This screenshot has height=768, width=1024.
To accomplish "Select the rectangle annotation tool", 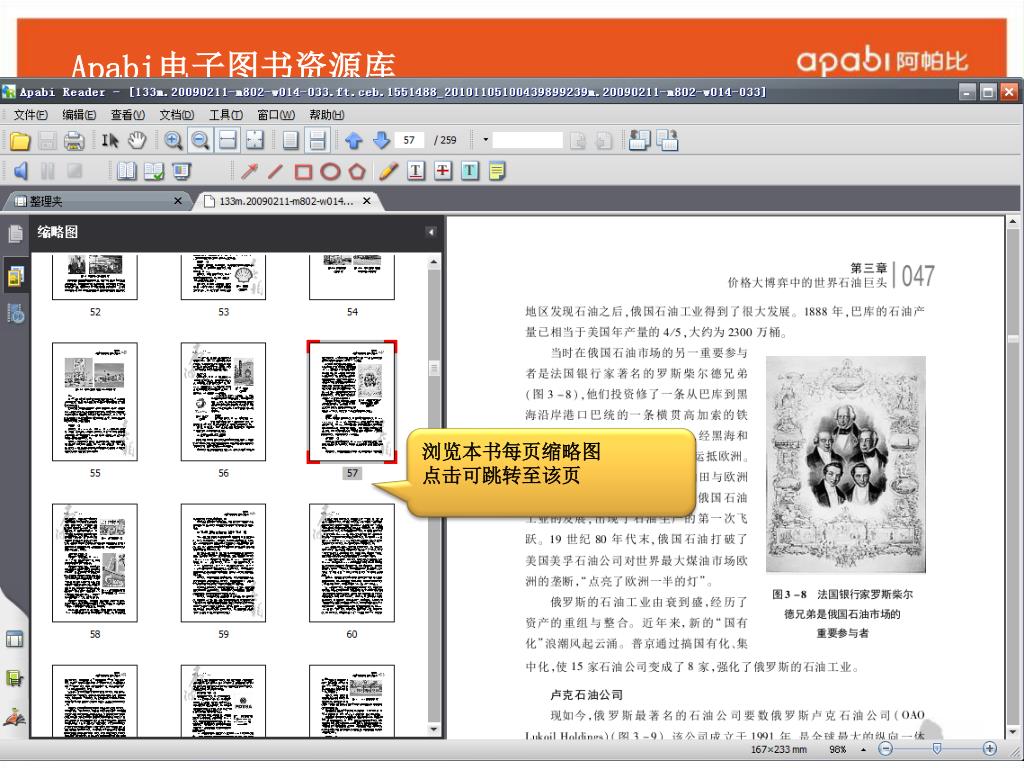I will pos(303,171).
